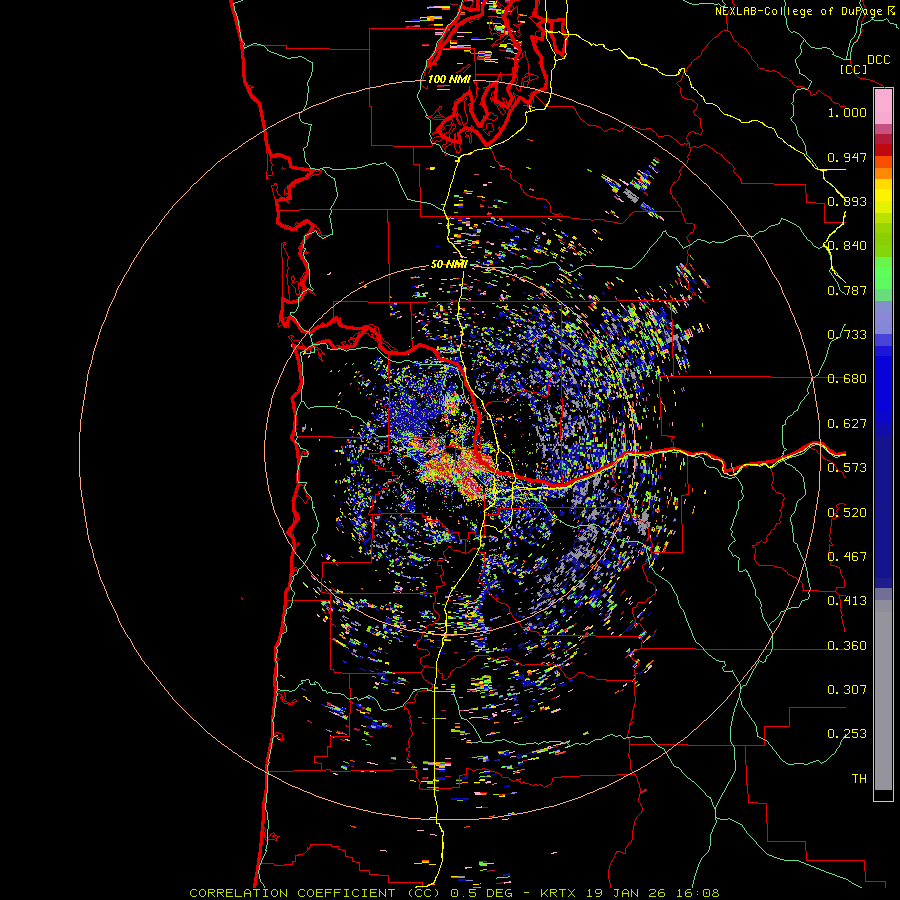Click the DCC label above color bar
Screen dimensions: 900x900
[x=878, y=60]
